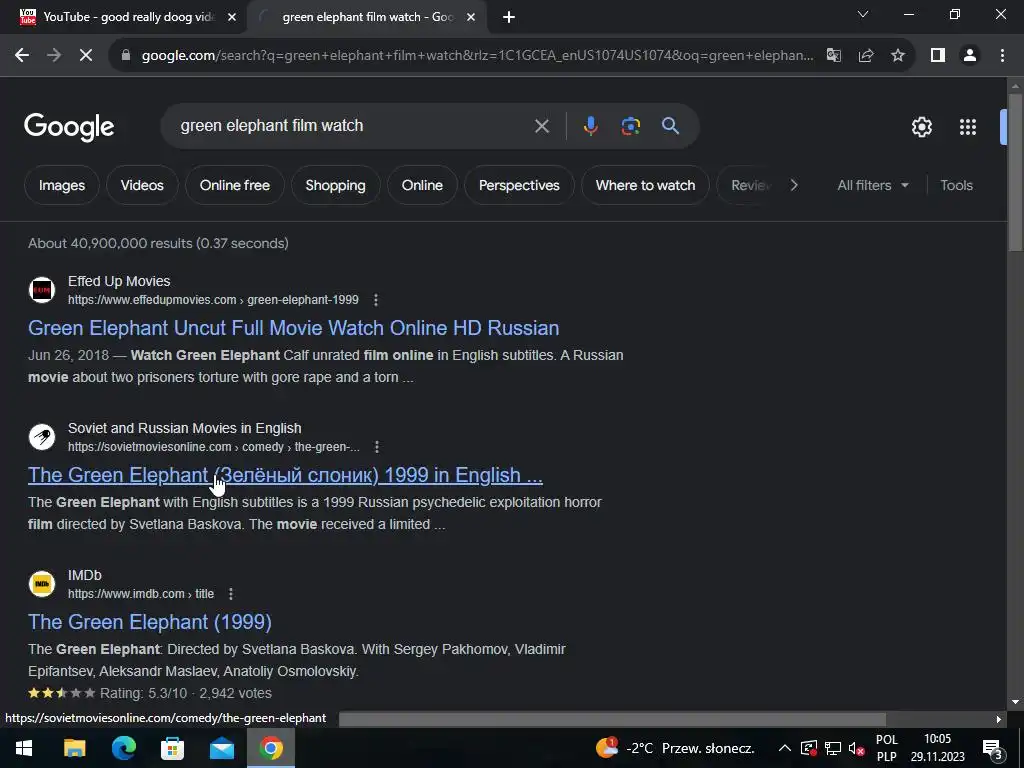1024x768 pixels.
Task: Click the forward navigation arrow
Action: (54, 56)
